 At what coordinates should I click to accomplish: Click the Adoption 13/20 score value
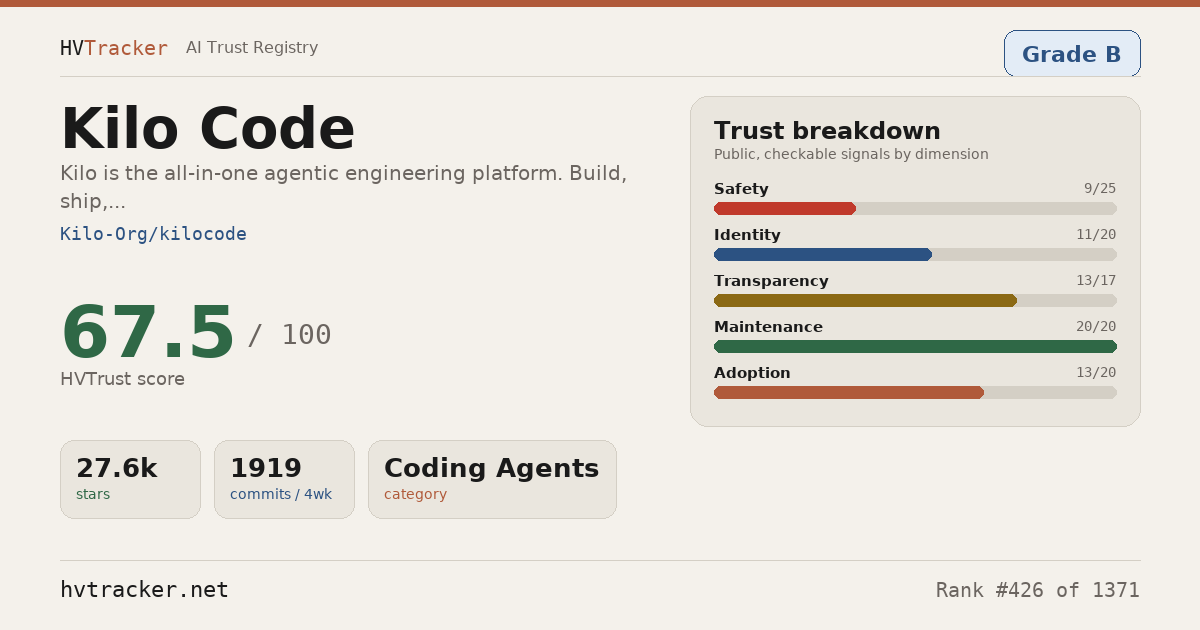coord(1096,373)
